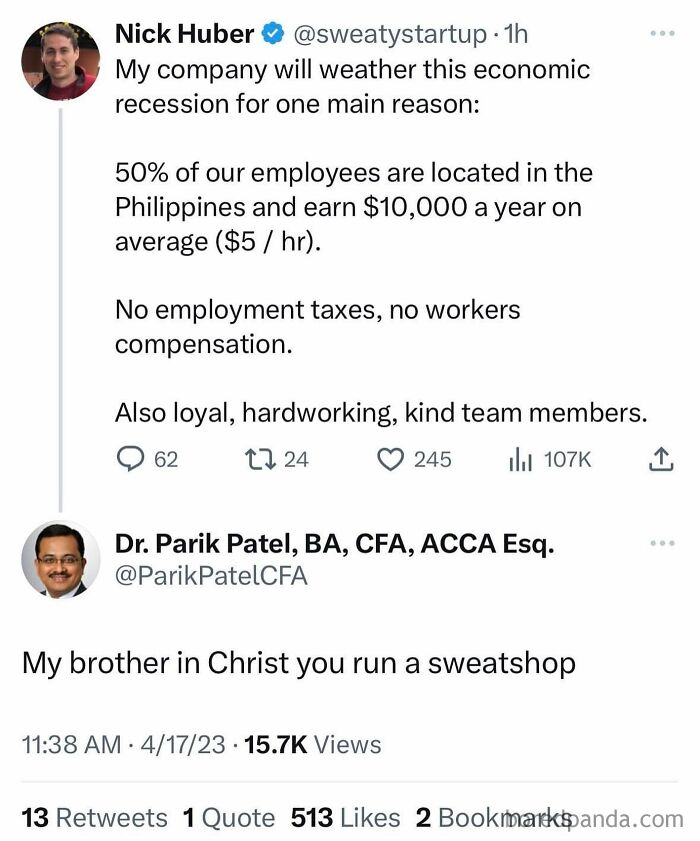This screenshot has height=841, width=700.
Task: Click the 13 Retweets count
Action: coord(94,818)
